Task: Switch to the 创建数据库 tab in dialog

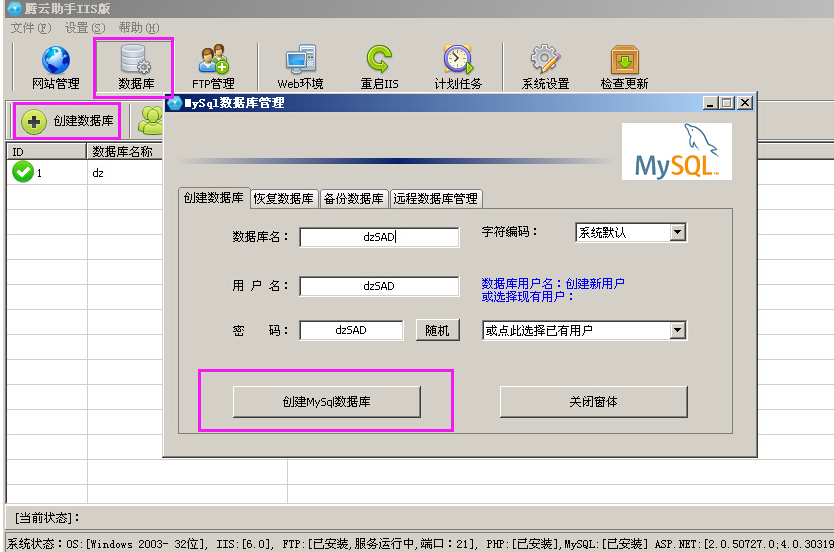Action: 213,198
